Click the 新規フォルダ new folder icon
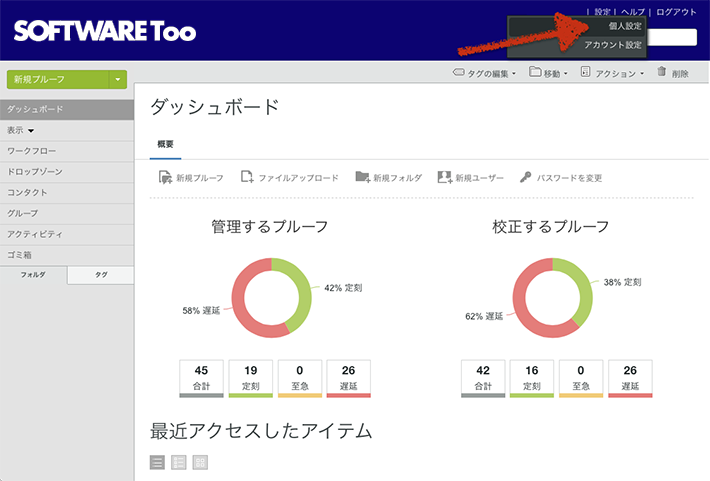 pos(361,177)
